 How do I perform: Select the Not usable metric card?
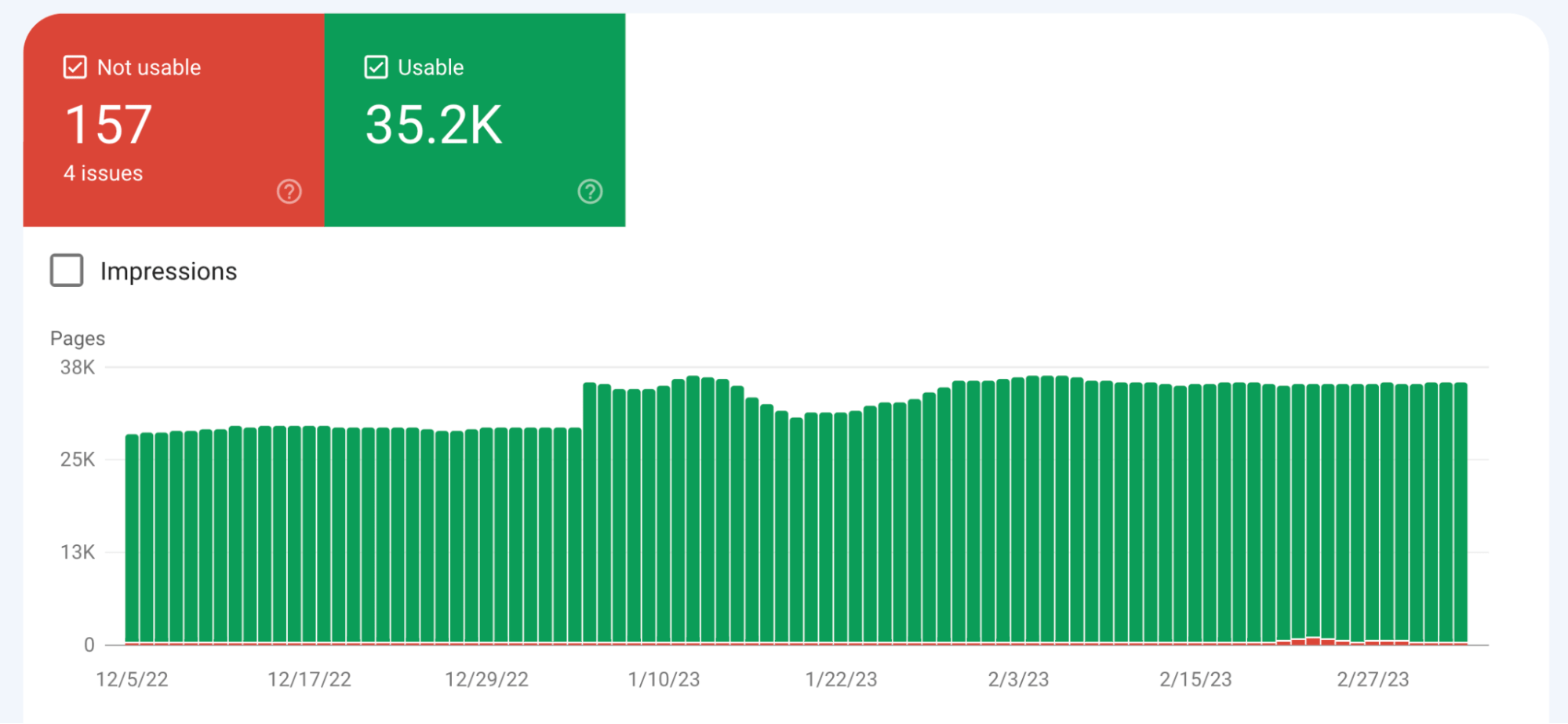[x=174, y=118]
